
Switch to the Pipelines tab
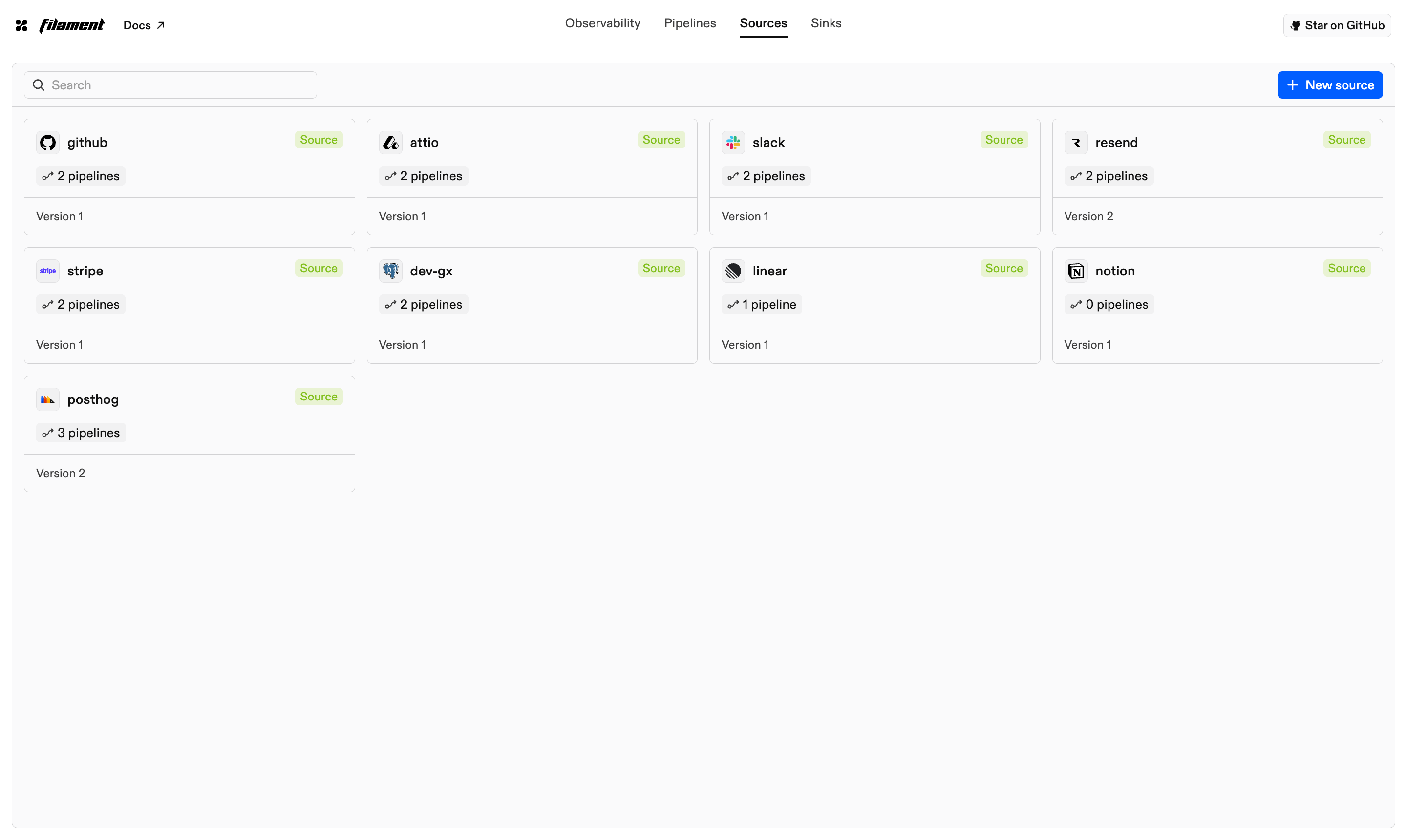[690, 23]
